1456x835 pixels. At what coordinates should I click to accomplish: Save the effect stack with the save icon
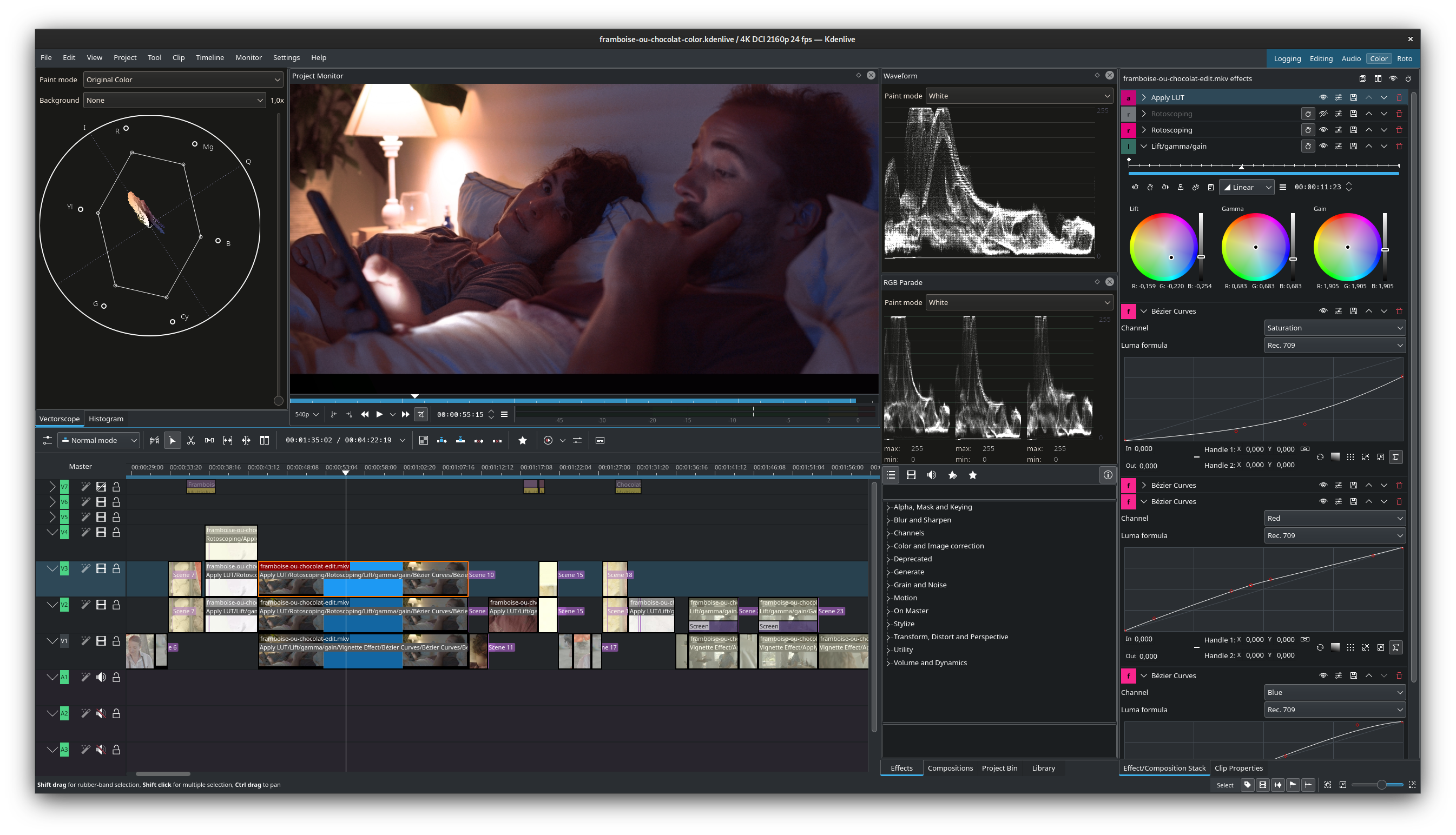point(1362,78)
